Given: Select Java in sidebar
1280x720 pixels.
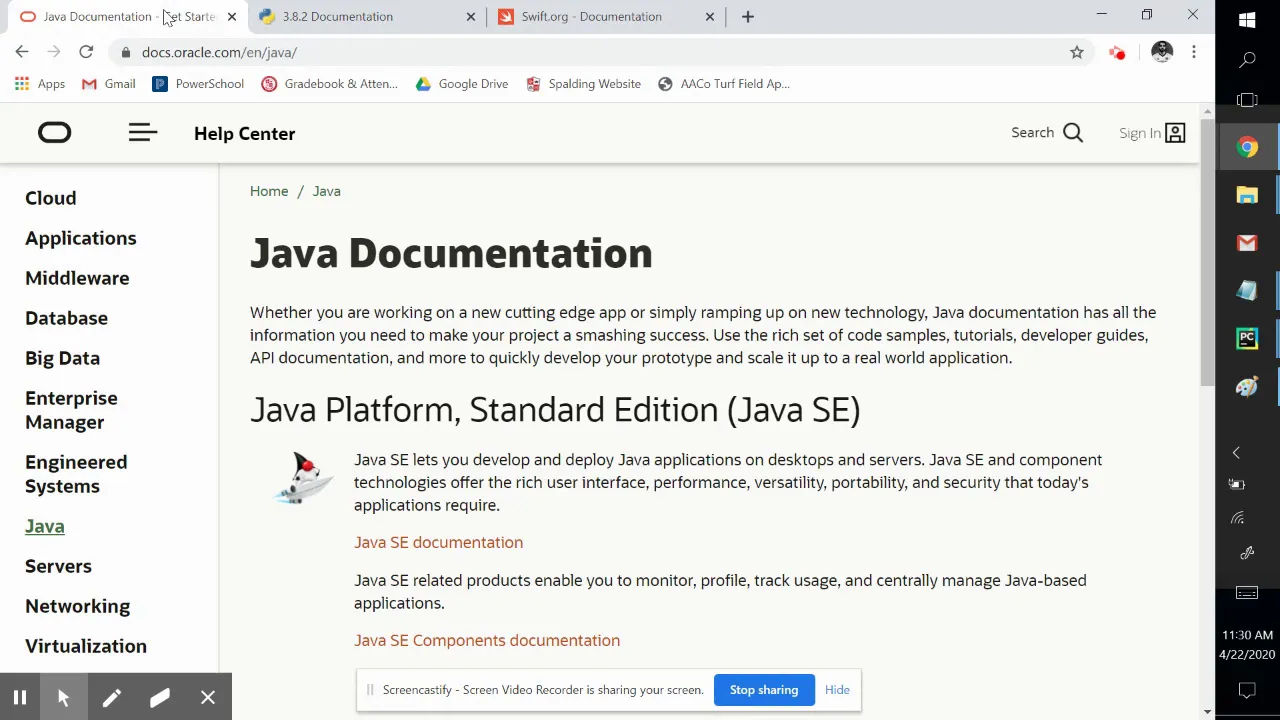Looking at the screenshot, I should [44, 526].
